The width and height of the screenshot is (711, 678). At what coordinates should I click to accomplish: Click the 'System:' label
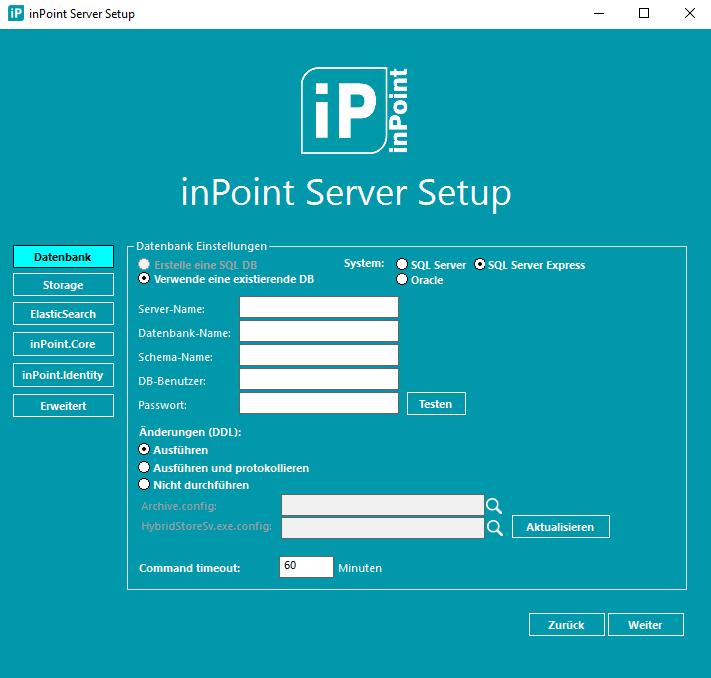click(x=364, y=263)
